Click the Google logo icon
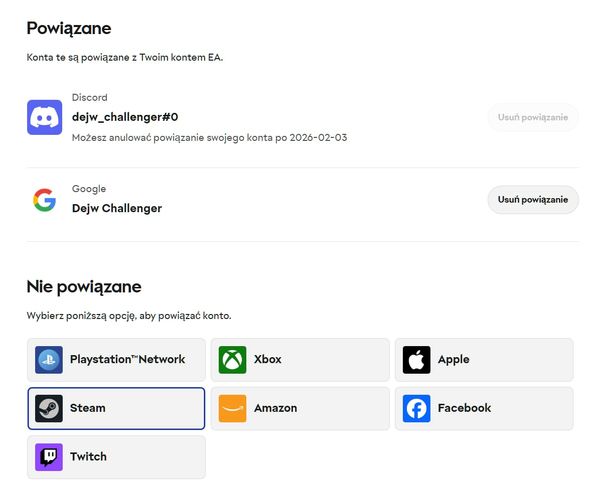This screenshot has height=485, width=600. [x=44, y=200]
